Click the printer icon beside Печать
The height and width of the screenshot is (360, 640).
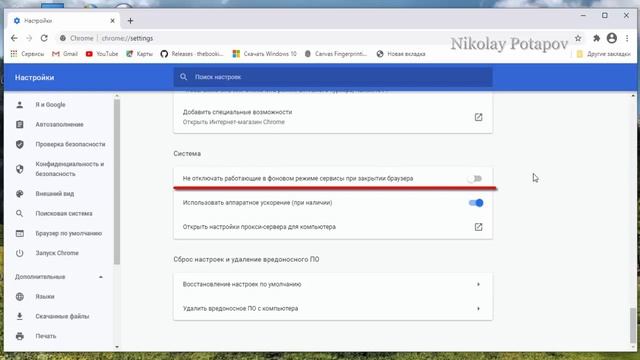point(20,336)
